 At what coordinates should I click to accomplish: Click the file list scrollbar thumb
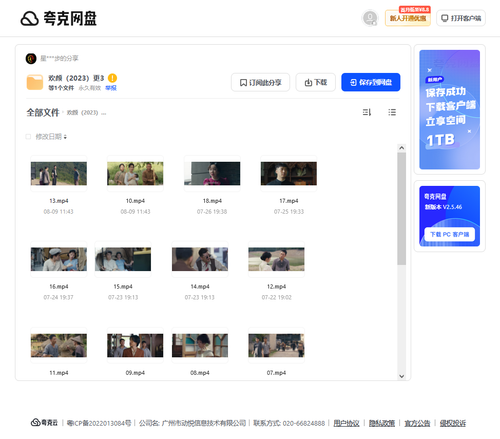coord(402,209)
